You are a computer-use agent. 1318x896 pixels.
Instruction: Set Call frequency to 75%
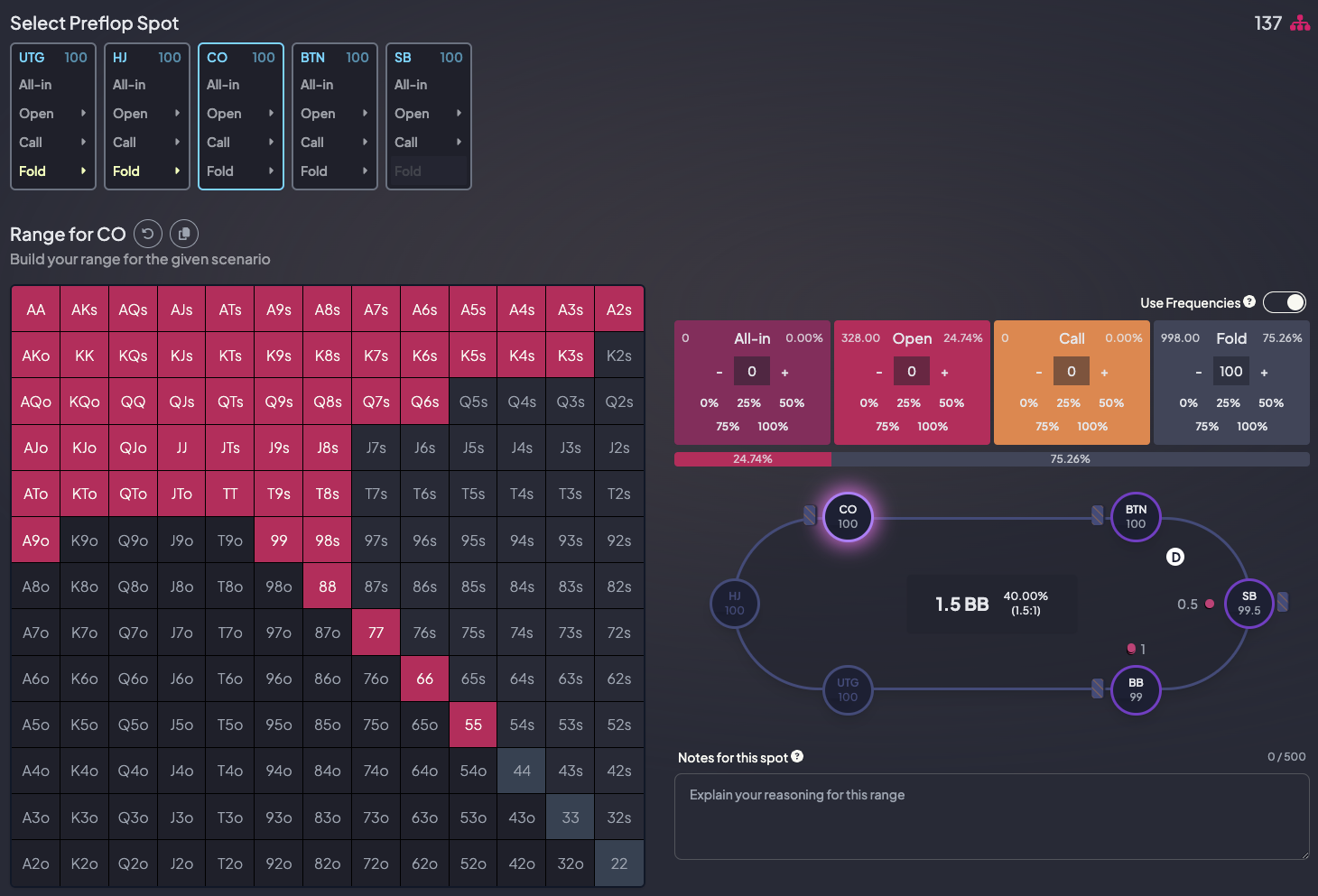click(x=1047, y=426)
